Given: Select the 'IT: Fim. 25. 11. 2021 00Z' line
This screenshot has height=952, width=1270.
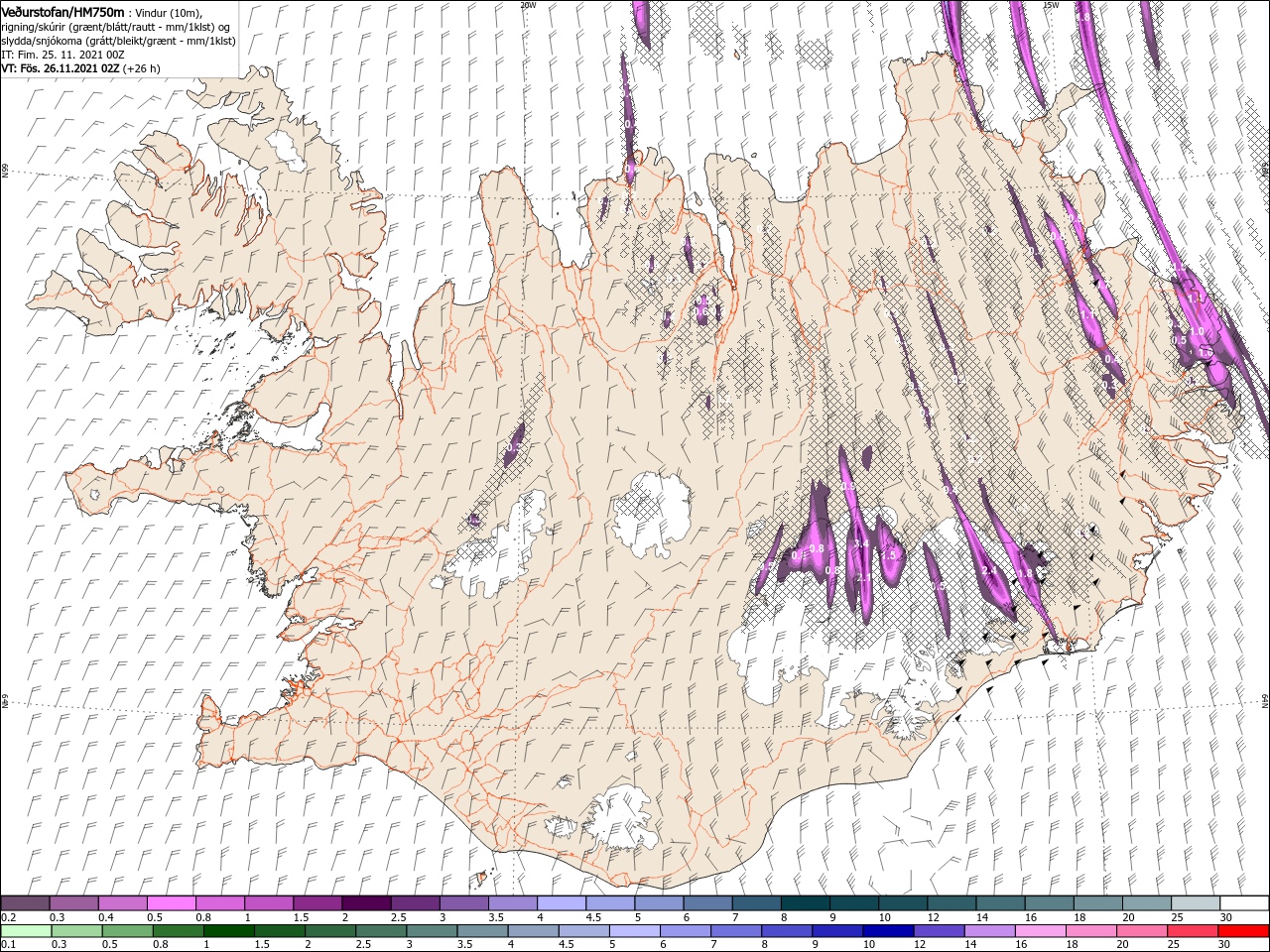Looking at the screenshot, I should tap(63, 55).
